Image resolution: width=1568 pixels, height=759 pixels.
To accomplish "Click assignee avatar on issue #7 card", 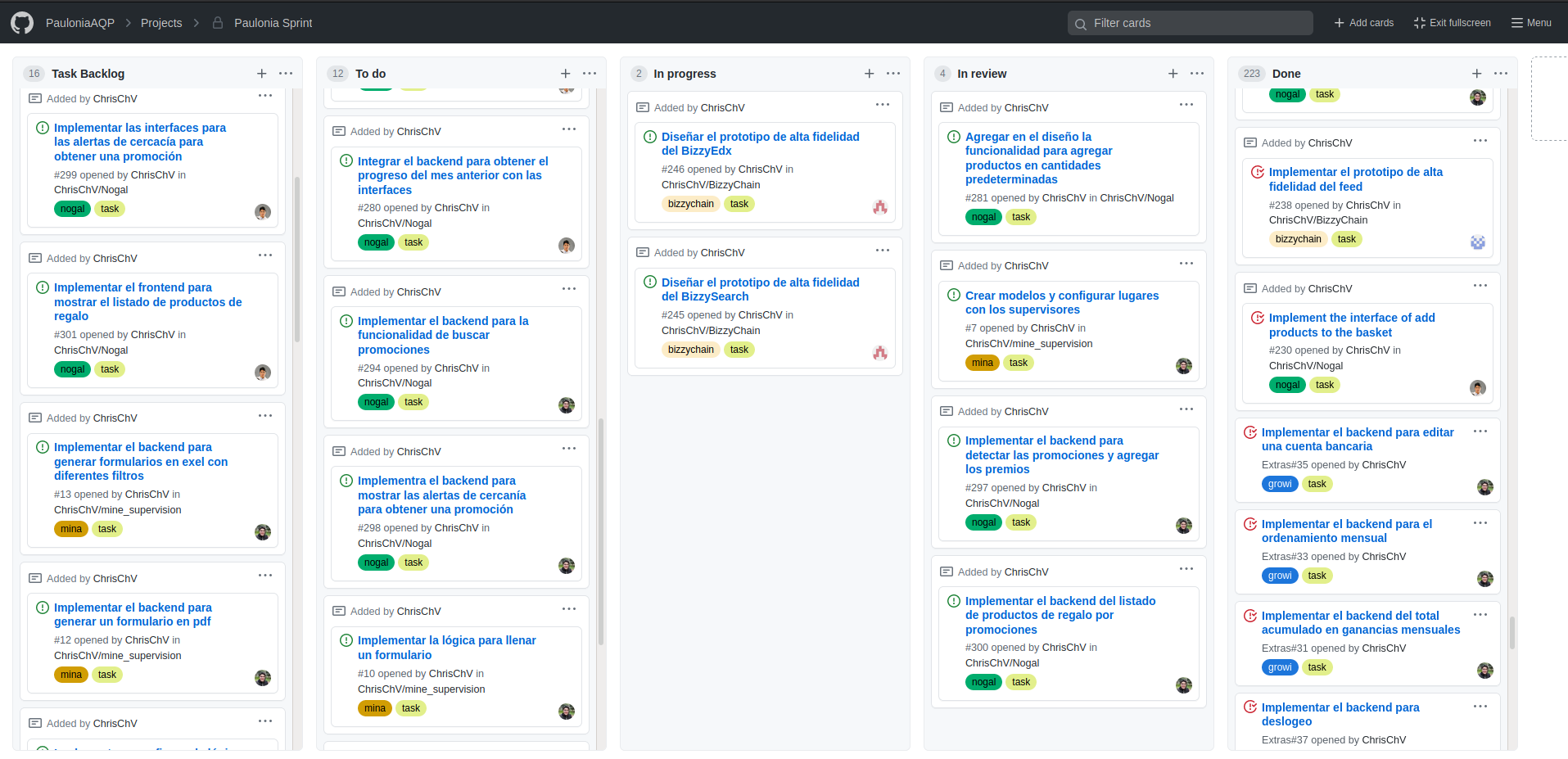I will coord(1184,366).
